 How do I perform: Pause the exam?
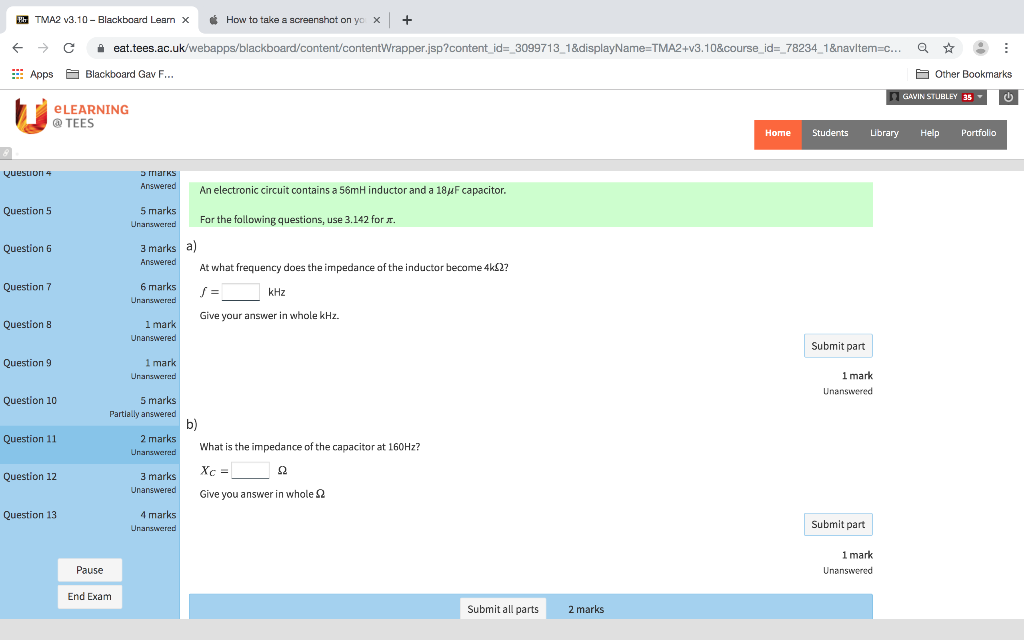coord(89,570)
